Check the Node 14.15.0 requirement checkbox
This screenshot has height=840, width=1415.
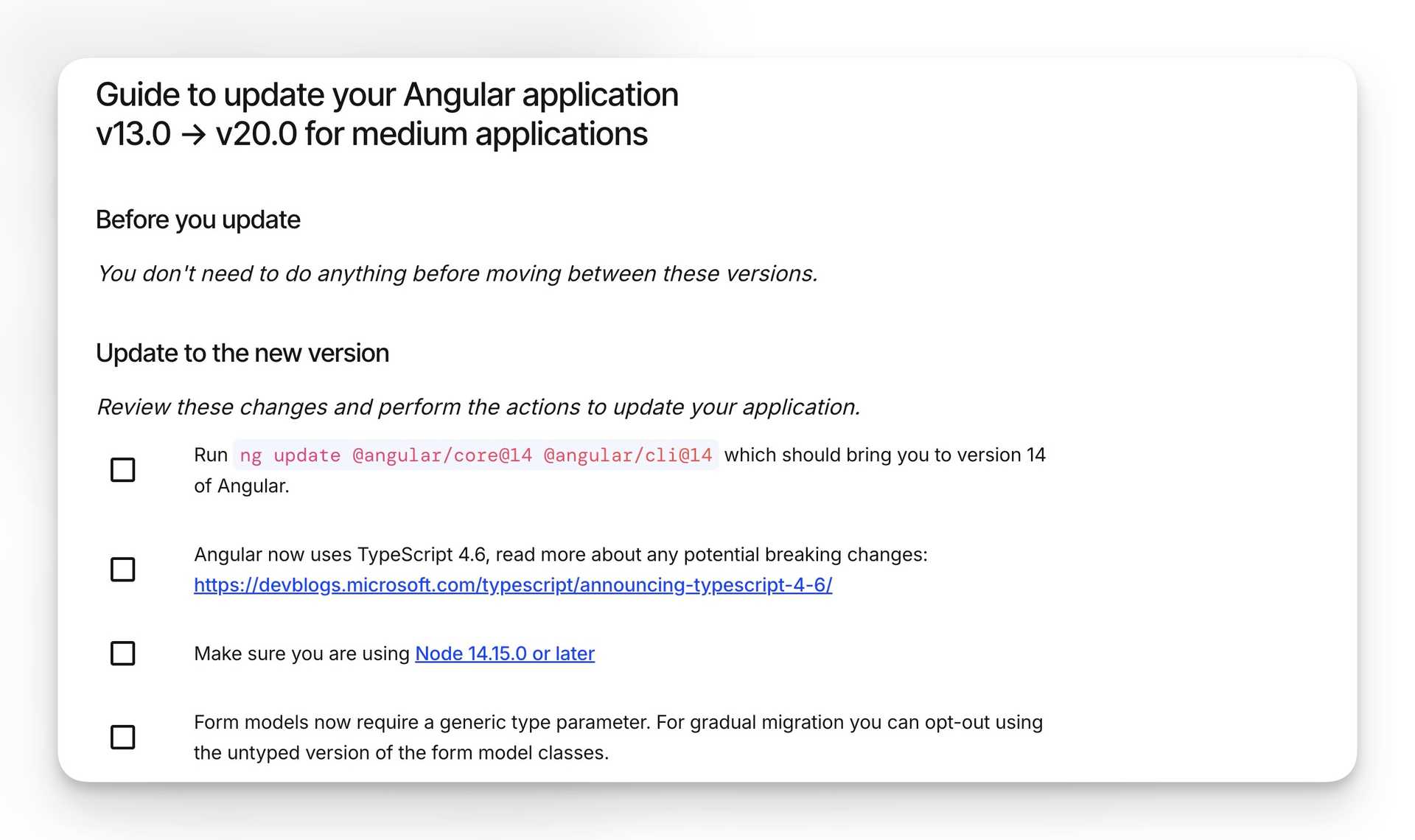point(122,653)
